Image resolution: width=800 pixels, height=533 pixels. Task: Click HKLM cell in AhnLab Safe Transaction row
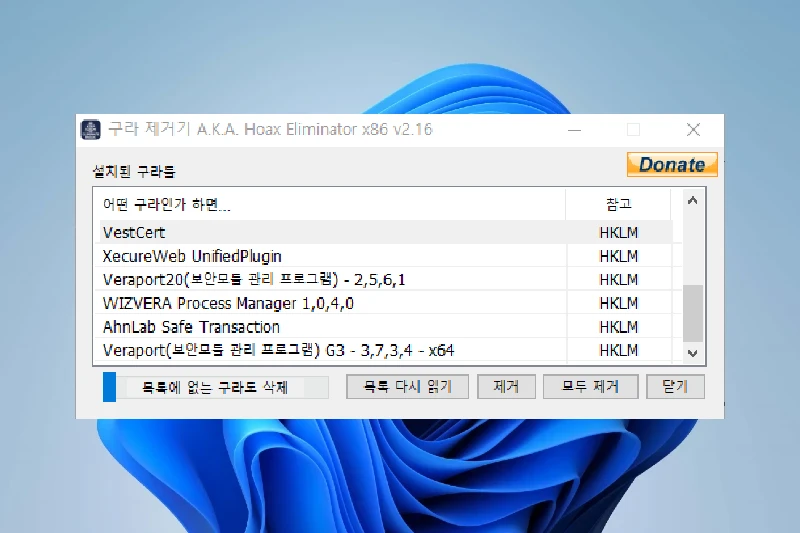(x=618, y=326)
